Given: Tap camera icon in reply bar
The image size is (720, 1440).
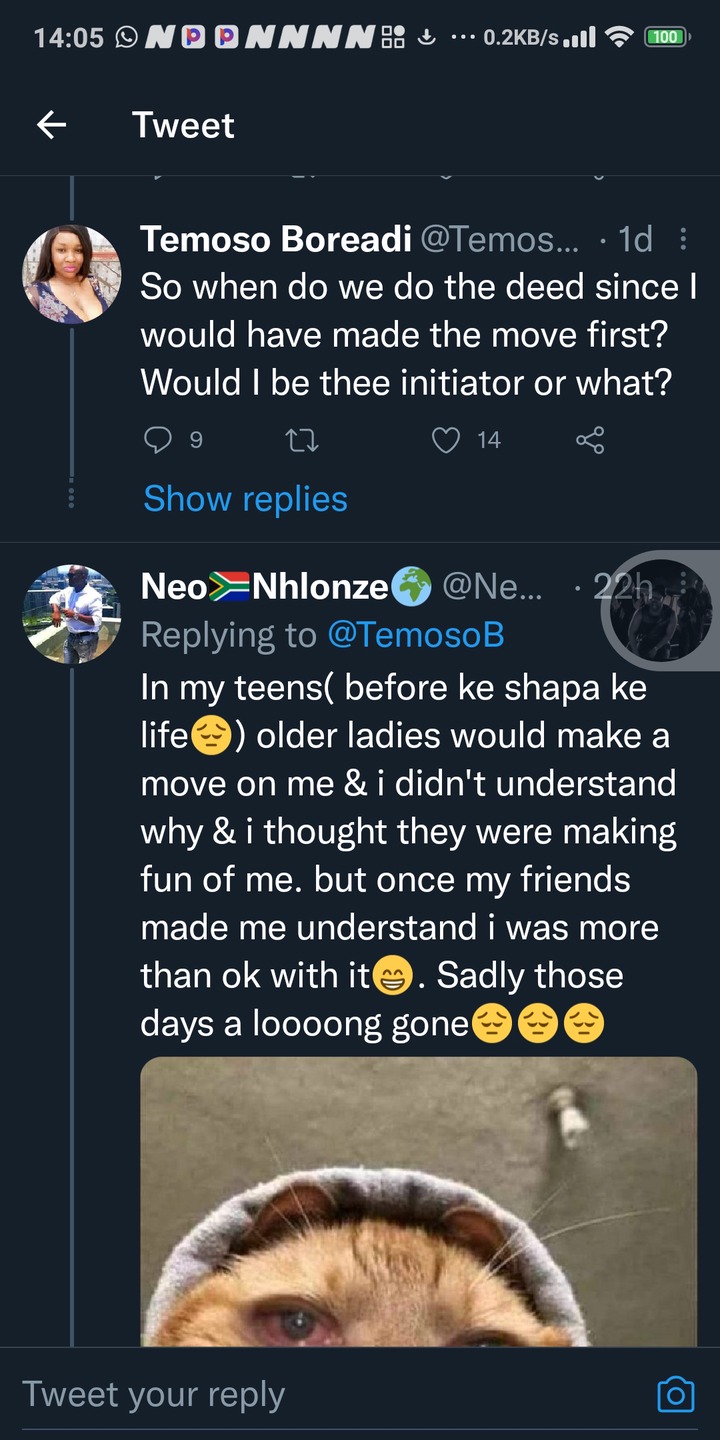Looking at the screenshot, I should tap(675, 1394).
